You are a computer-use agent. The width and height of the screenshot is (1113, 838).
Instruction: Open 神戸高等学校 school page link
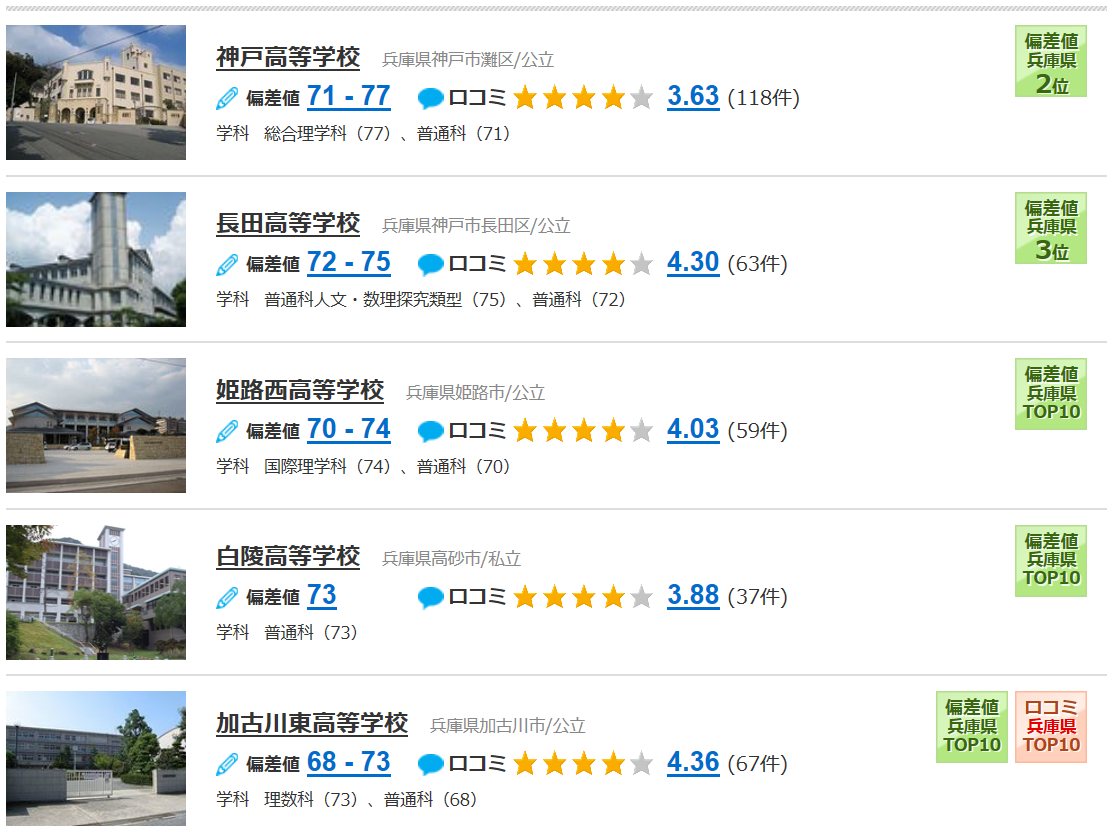pyautogui.click(x=288, y=57)
